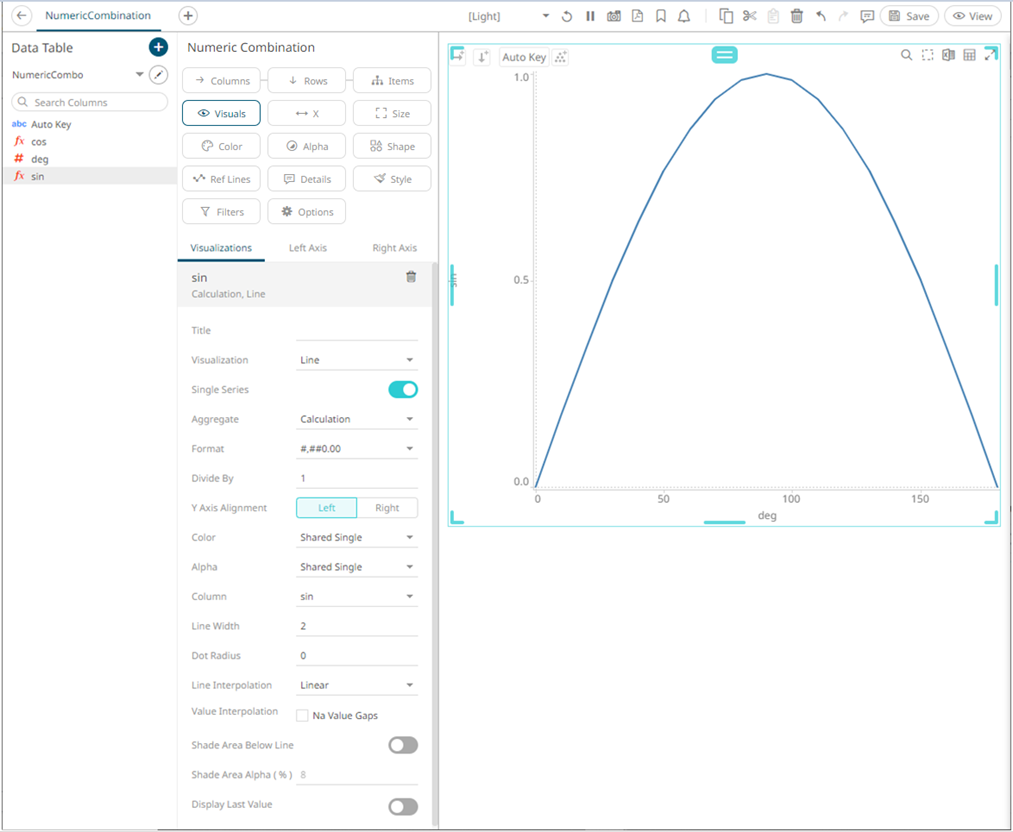This screenshot has height=832, width=1013.
Task: Check the Na Value Gaps checkbox
Action: (302, 716)
